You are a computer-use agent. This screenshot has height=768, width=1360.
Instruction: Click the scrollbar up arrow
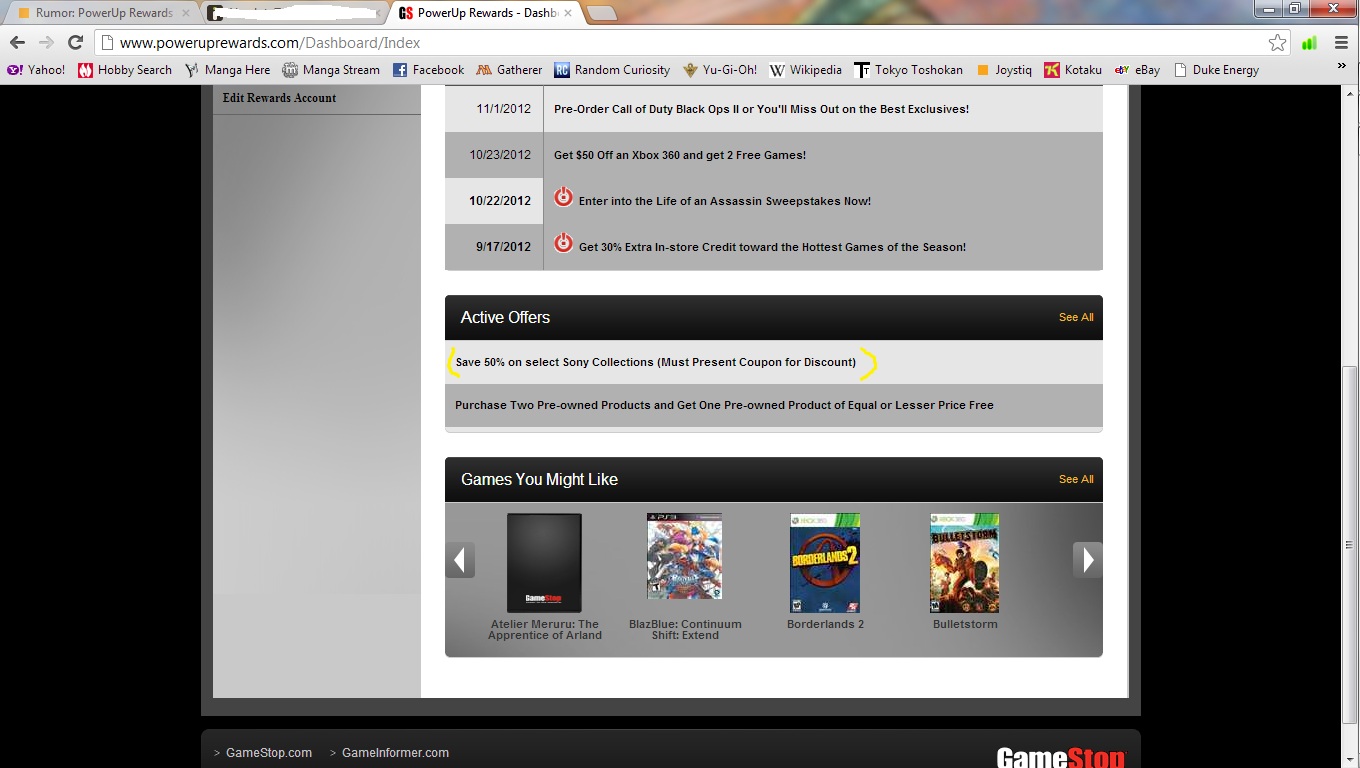[x=1350, y=93]
